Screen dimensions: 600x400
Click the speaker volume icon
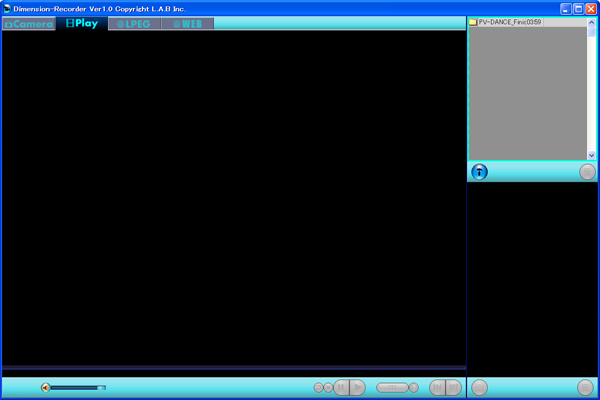pos(45,388)
